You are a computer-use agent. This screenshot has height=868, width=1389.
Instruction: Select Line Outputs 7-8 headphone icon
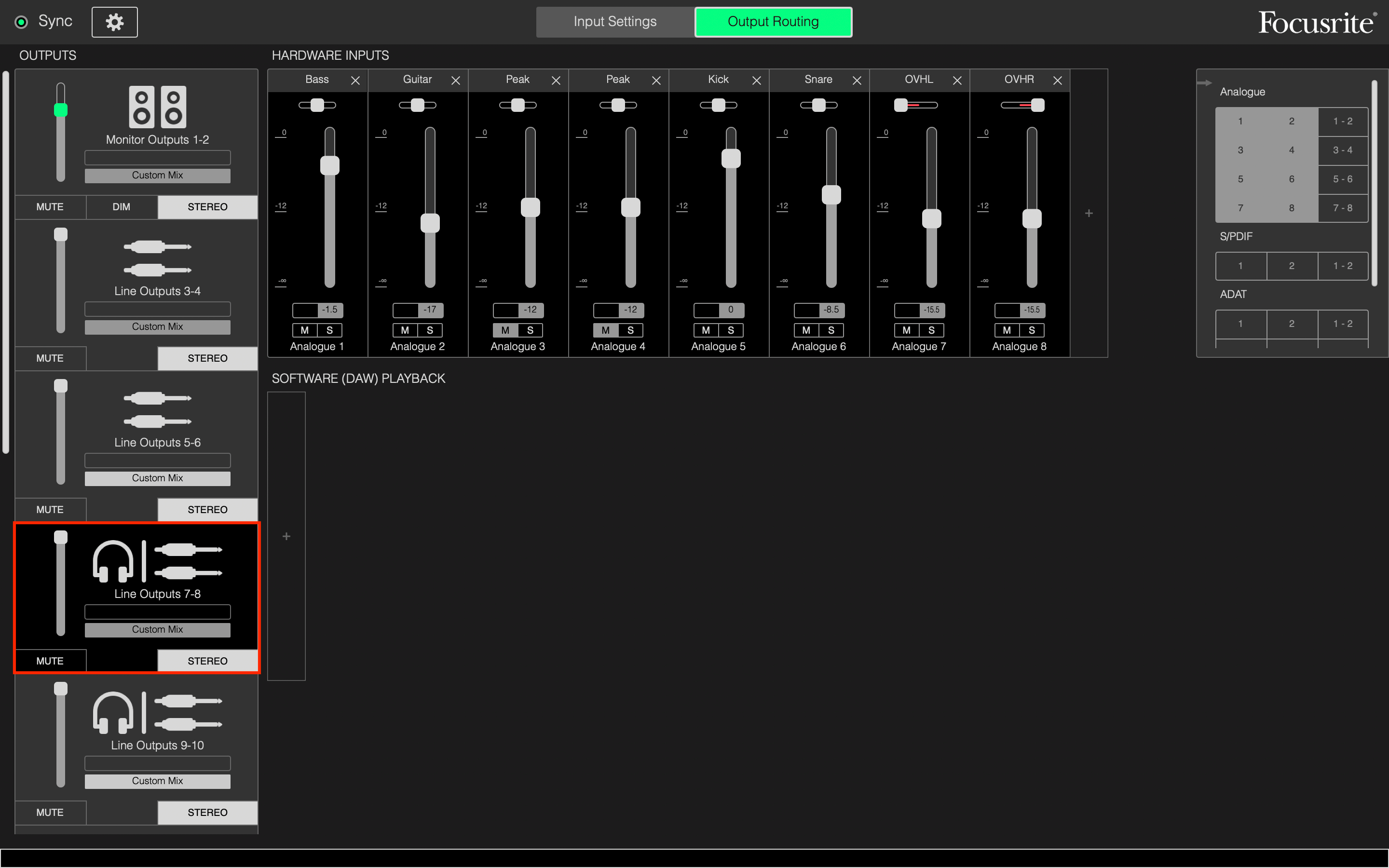[x=113, y=561]
